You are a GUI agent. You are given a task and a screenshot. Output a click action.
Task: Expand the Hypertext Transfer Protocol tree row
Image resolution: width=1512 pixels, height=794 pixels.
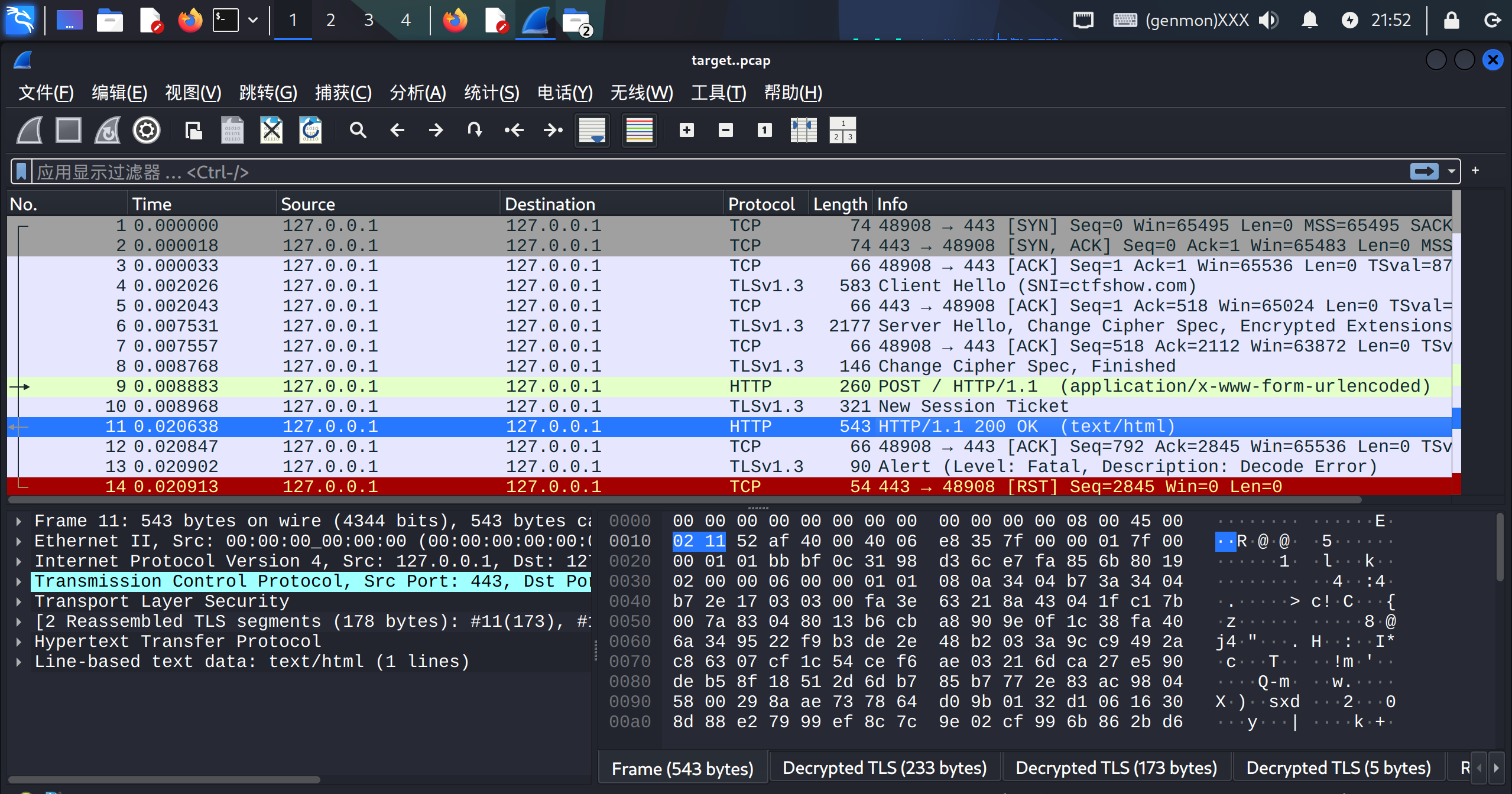click(19, 642)
